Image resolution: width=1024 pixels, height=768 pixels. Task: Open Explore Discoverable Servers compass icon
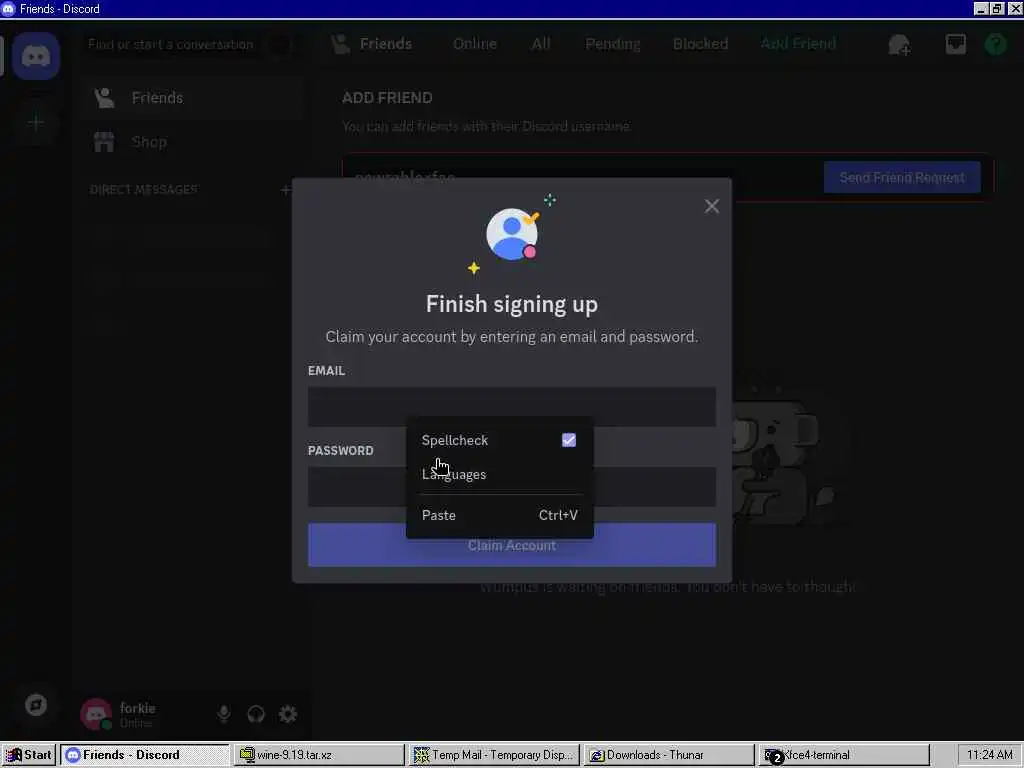36,705
